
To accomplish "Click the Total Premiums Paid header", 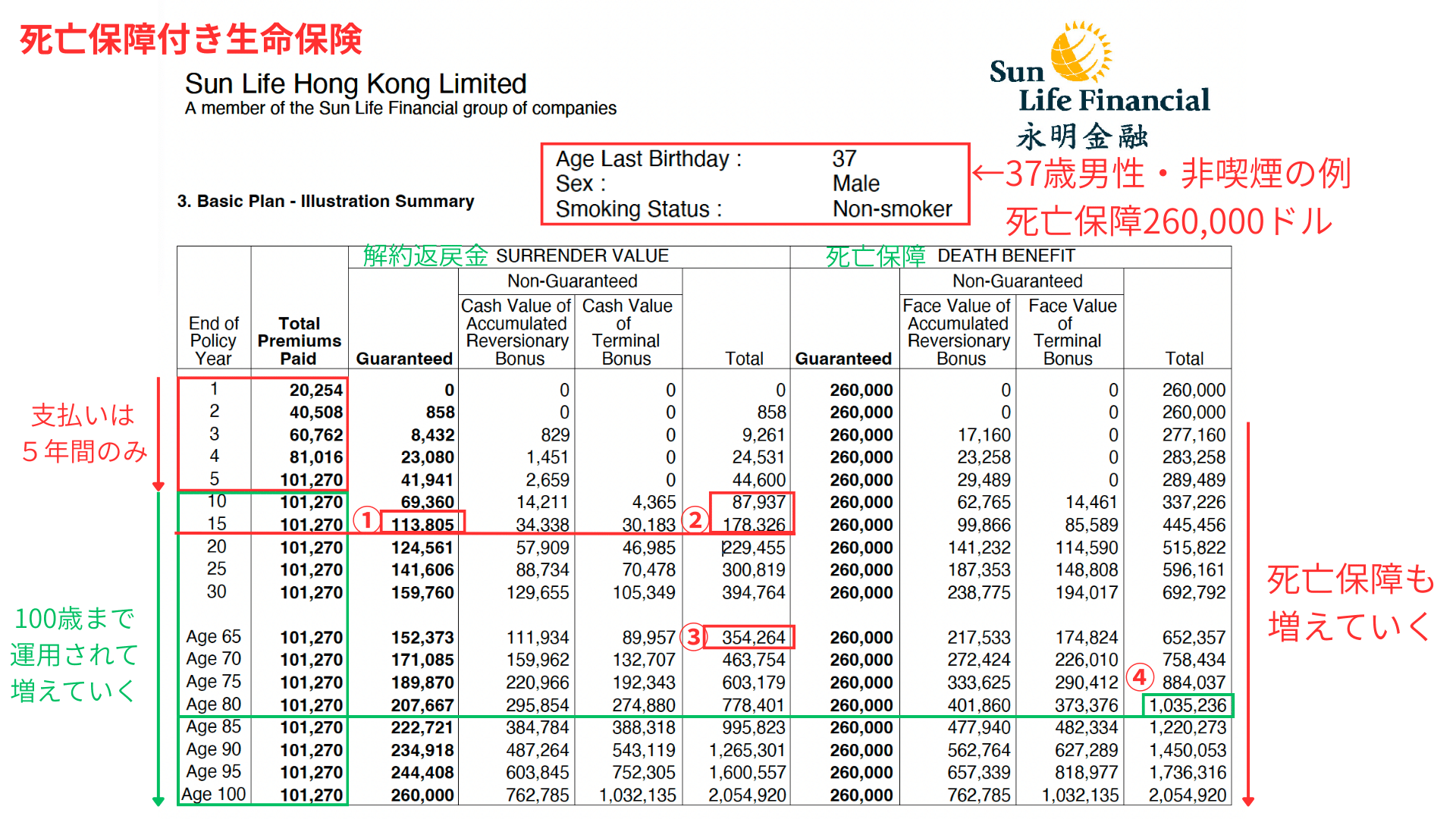I will tap(299, 340).
